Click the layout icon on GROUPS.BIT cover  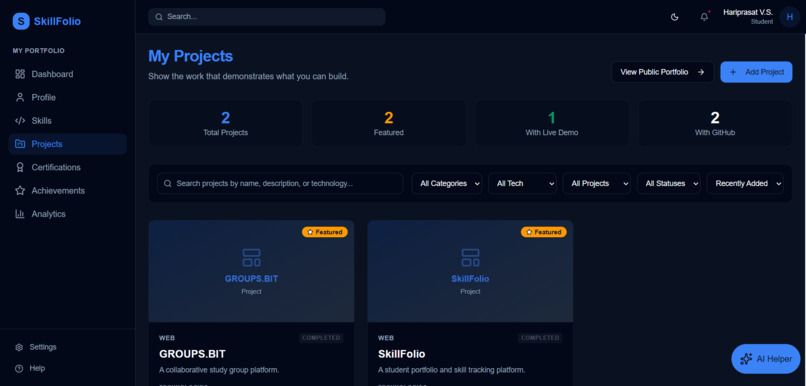pyautogui.click(x=251, y=258)
